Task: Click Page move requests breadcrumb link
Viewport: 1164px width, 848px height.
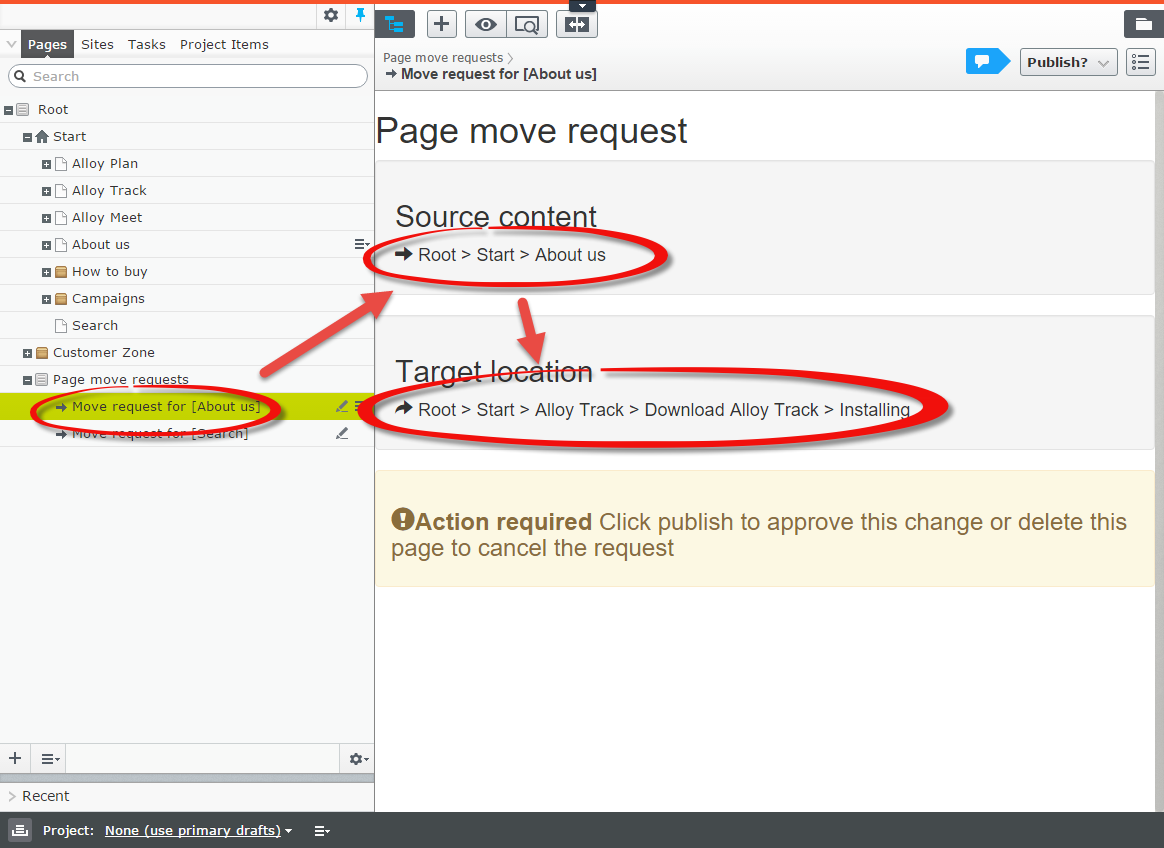Action: 443,58
